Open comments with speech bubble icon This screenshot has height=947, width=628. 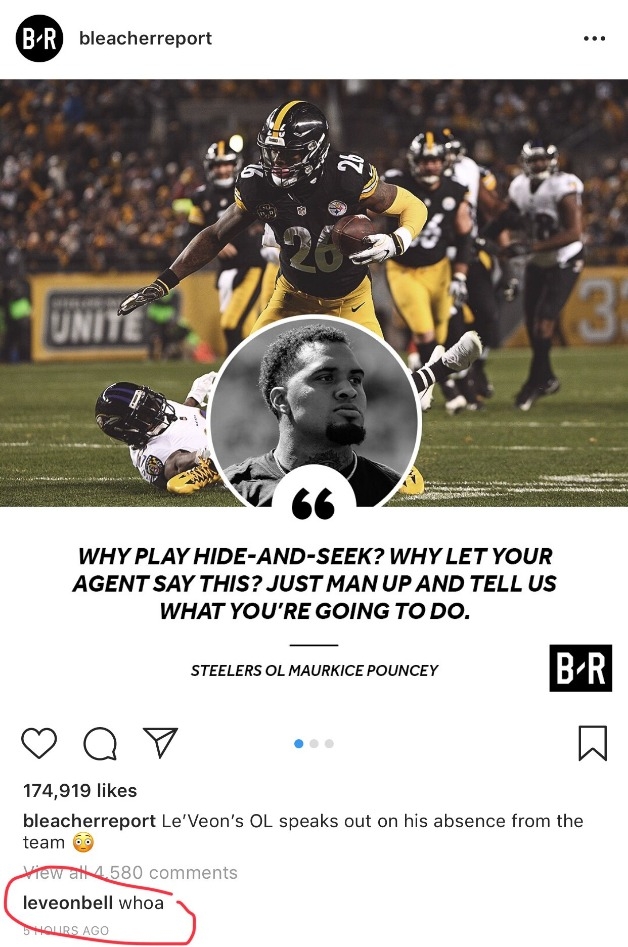100,743
